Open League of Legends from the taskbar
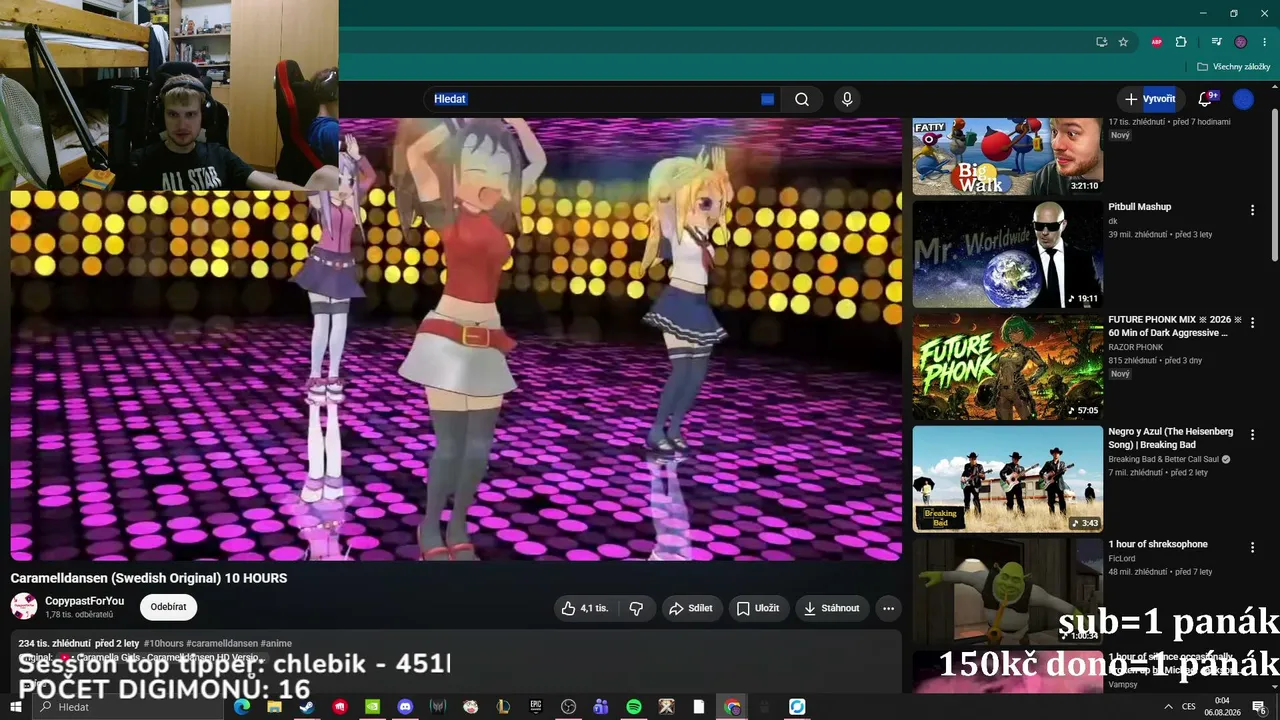This screenshot has width=1280, height=720. (503, 707)
